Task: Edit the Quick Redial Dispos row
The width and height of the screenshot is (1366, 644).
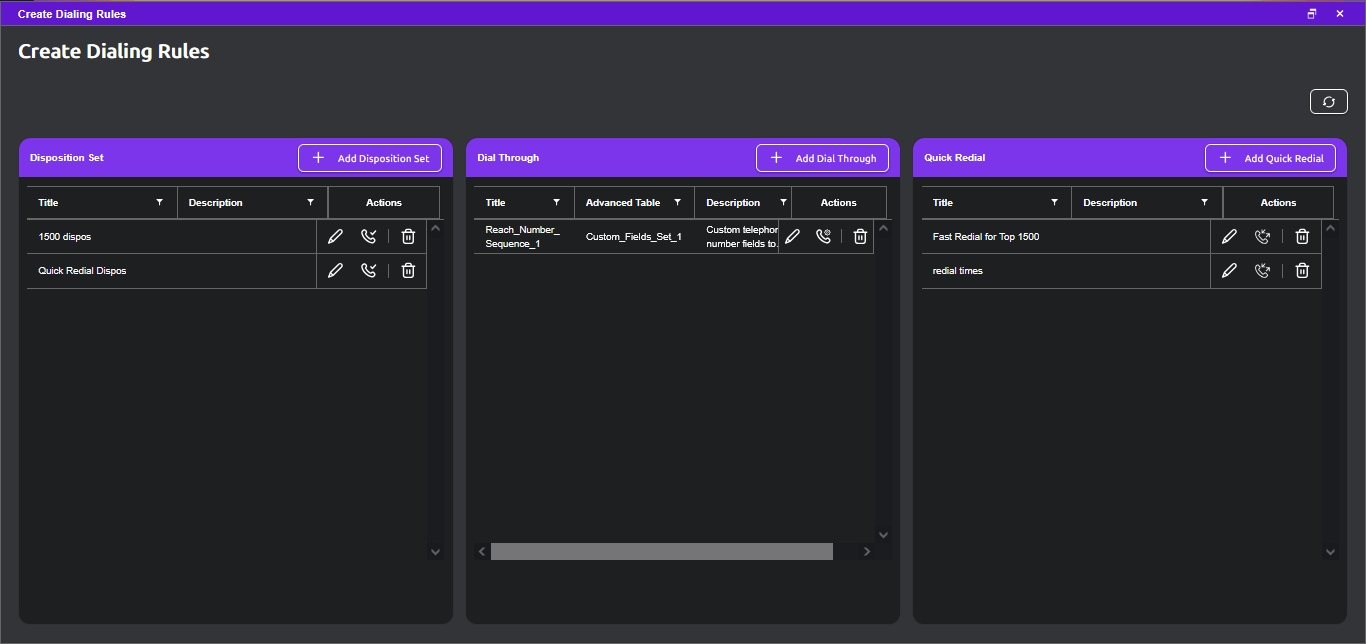Action: (x=336, y=271)
